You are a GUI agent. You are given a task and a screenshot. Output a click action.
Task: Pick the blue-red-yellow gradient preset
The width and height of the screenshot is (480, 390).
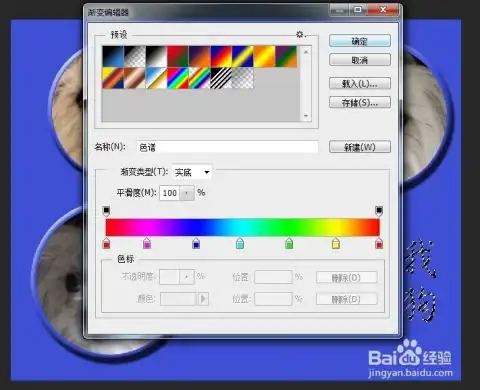point(221,56)
